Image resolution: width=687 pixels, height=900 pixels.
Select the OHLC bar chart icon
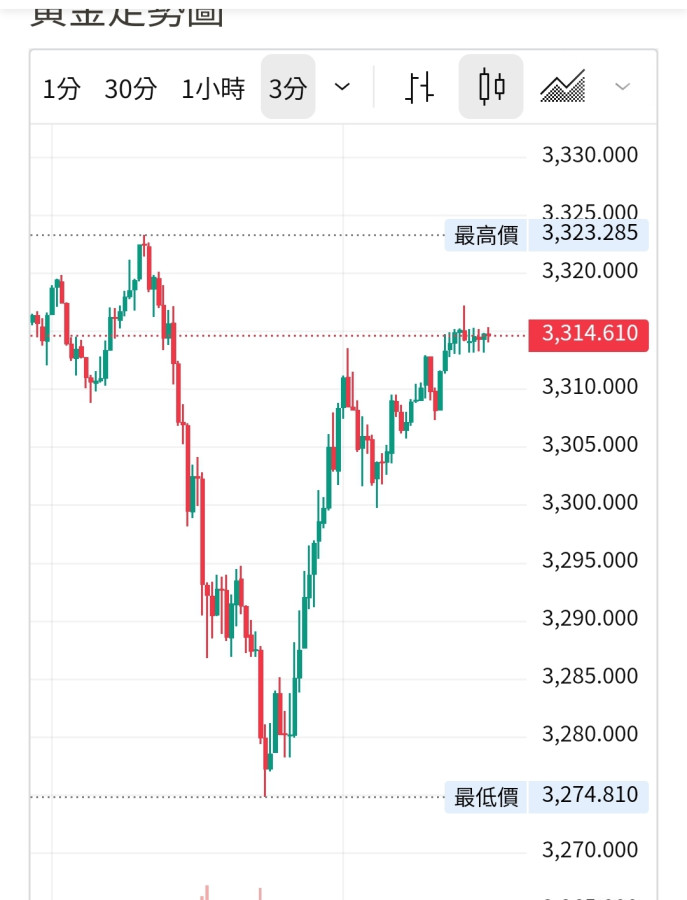coord(420,88)
